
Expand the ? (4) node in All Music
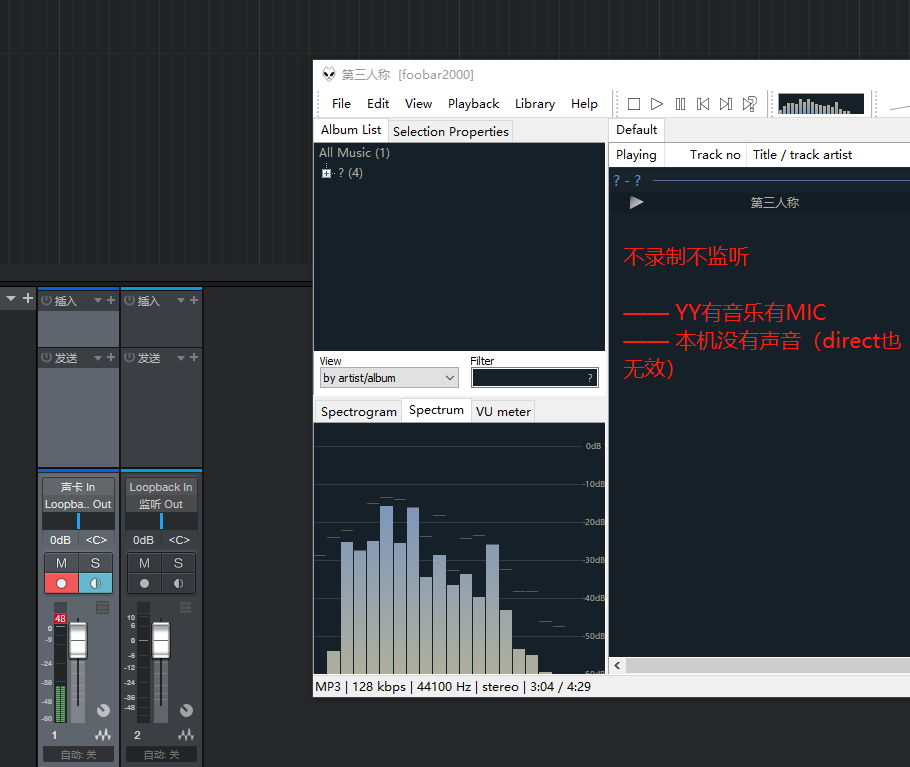[x=325, y=172]
